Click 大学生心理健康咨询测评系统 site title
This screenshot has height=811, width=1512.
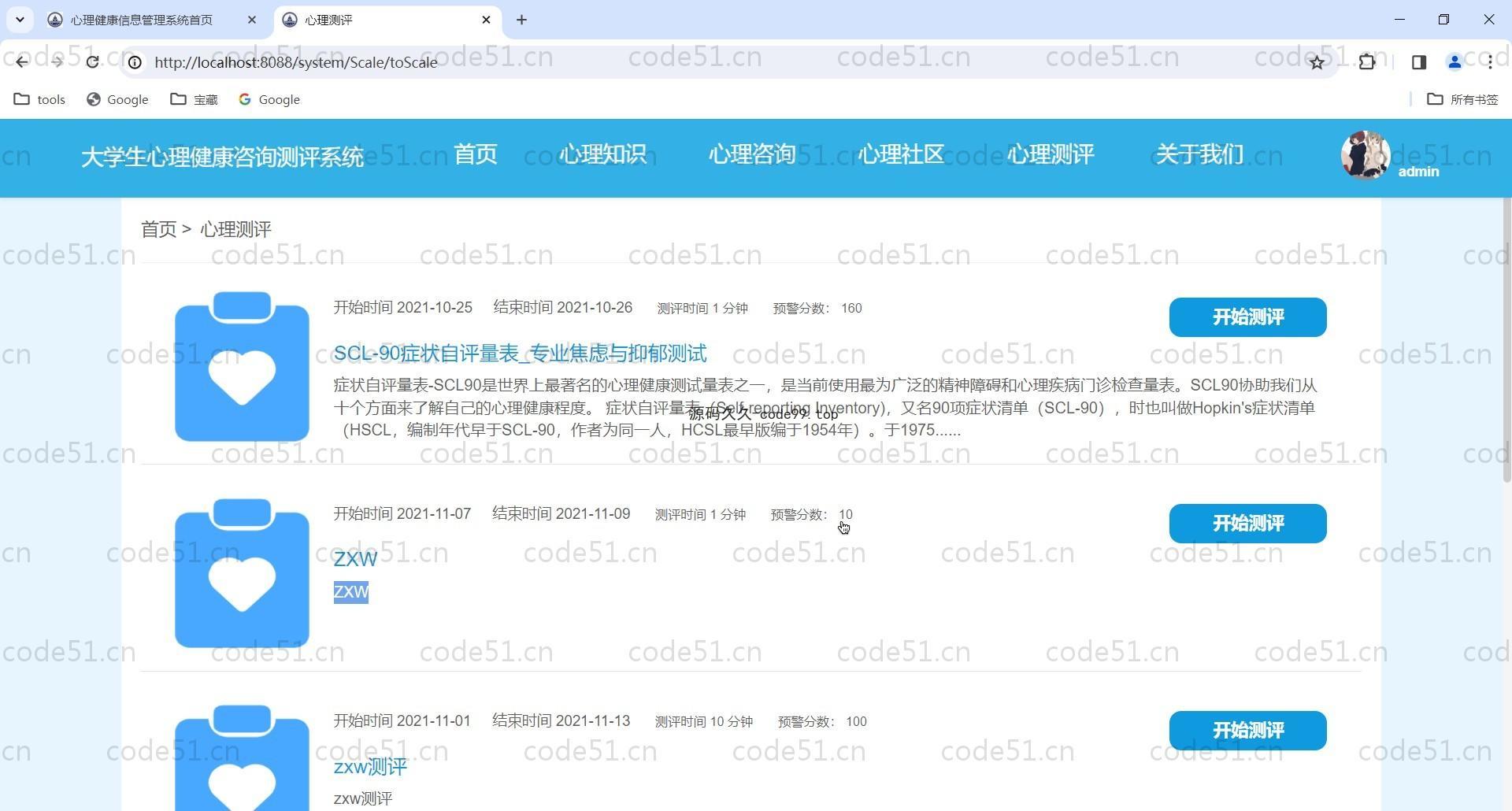[x=222, y=157]
